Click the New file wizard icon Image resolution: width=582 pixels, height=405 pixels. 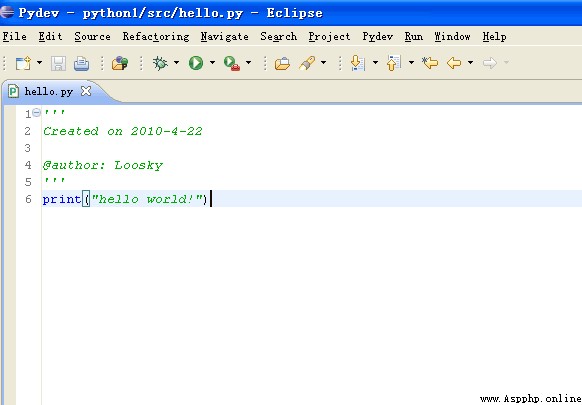point(23,63)
